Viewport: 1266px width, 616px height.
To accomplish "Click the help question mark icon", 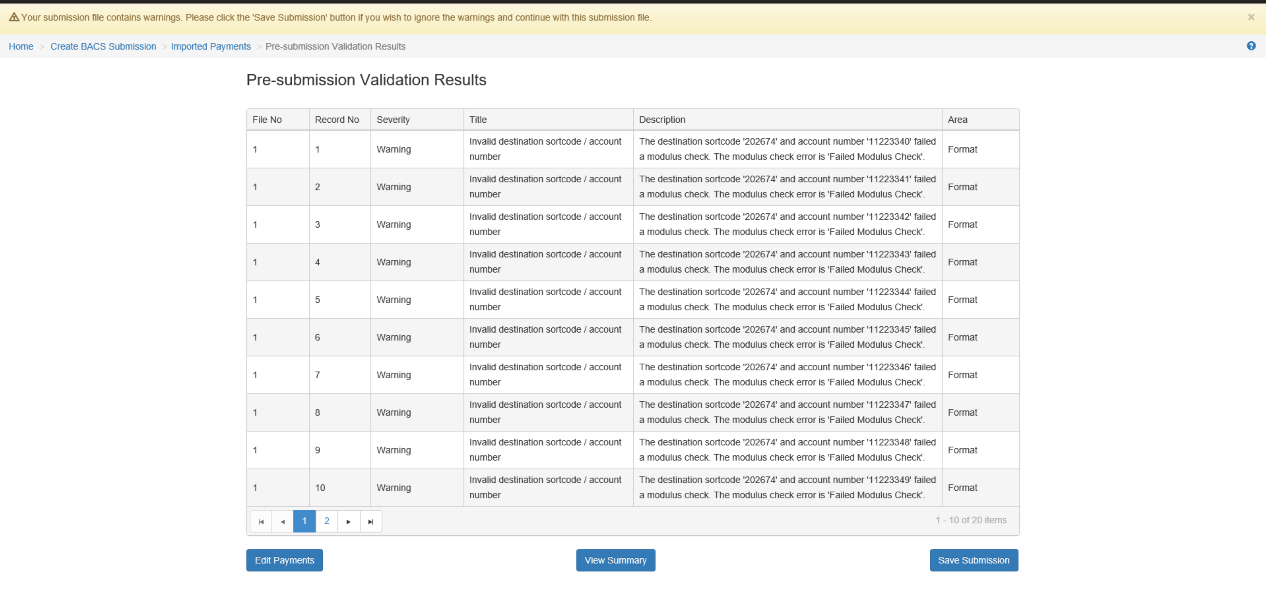I will click(x=1251, y=46).
